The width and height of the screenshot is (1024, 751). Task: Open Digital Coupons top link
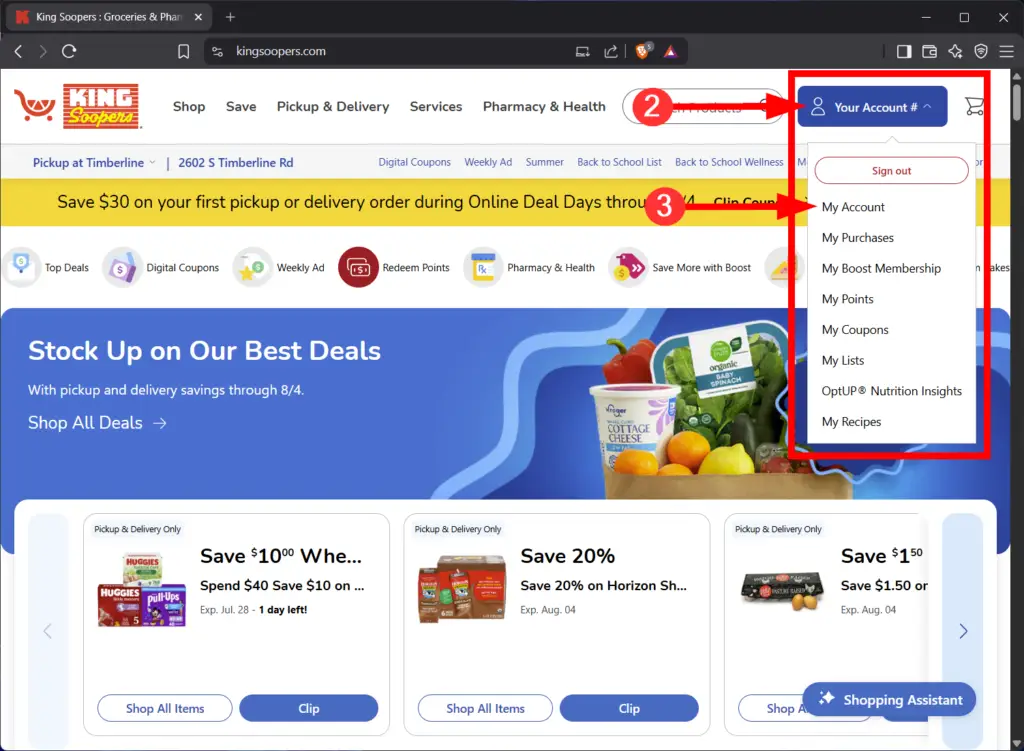414,162
